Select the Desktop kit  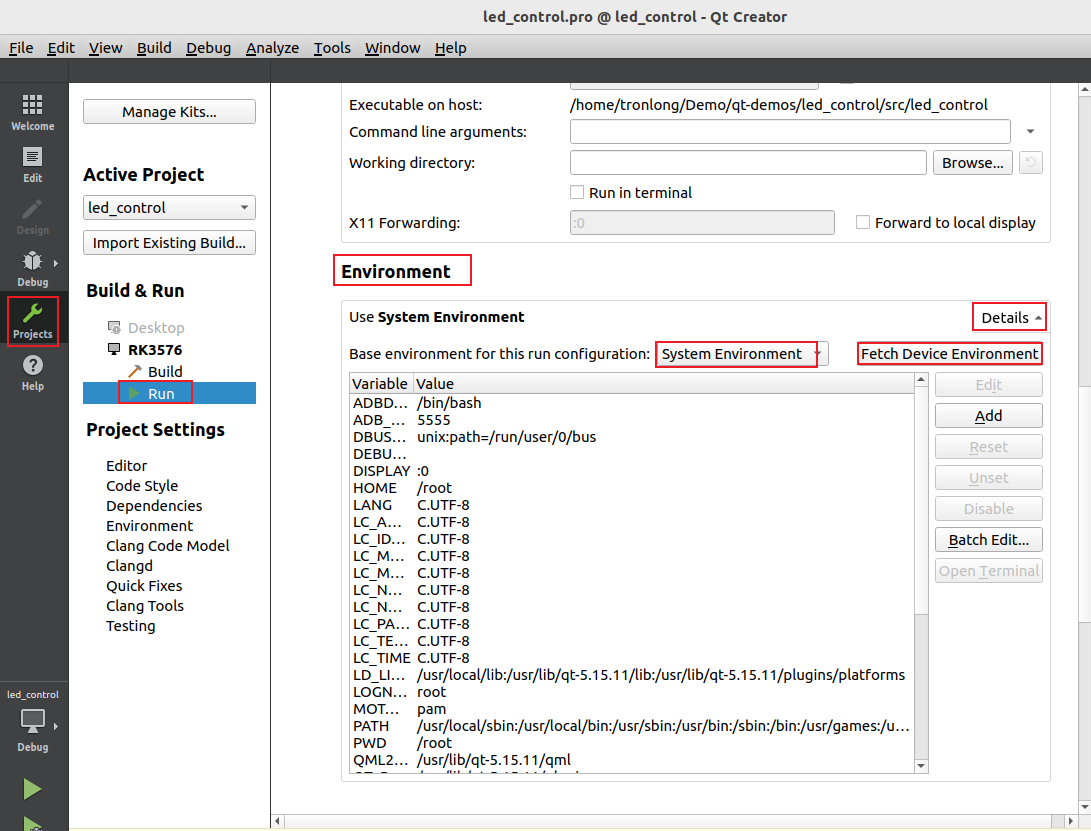[156, 327]
